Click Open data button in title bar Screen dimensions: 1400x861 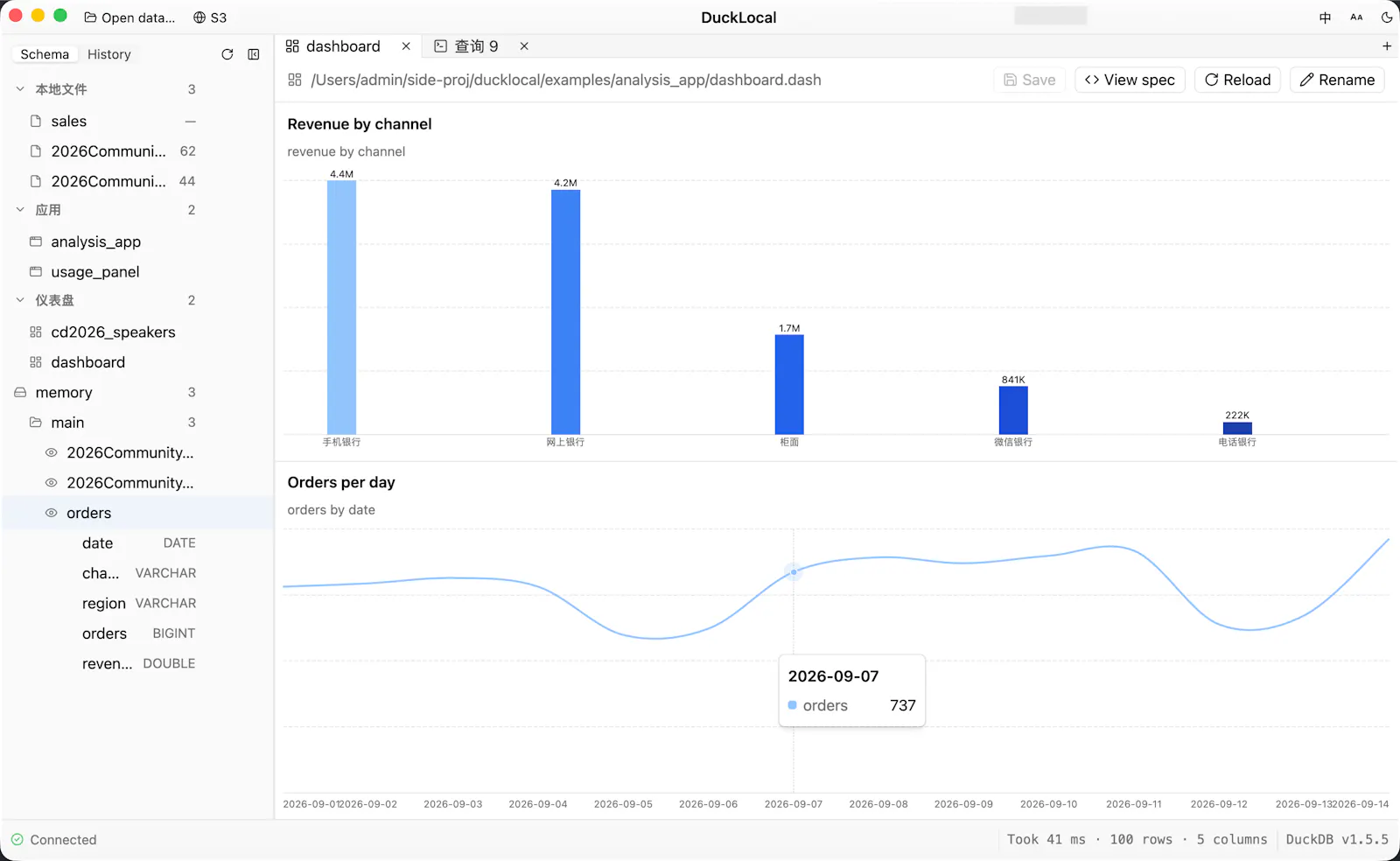(129, 17)
